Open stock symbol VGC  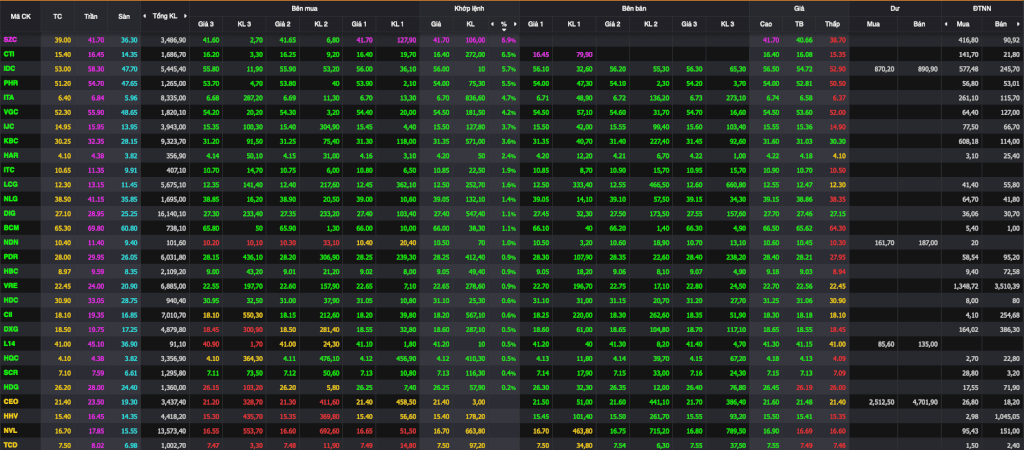[10, 112]
